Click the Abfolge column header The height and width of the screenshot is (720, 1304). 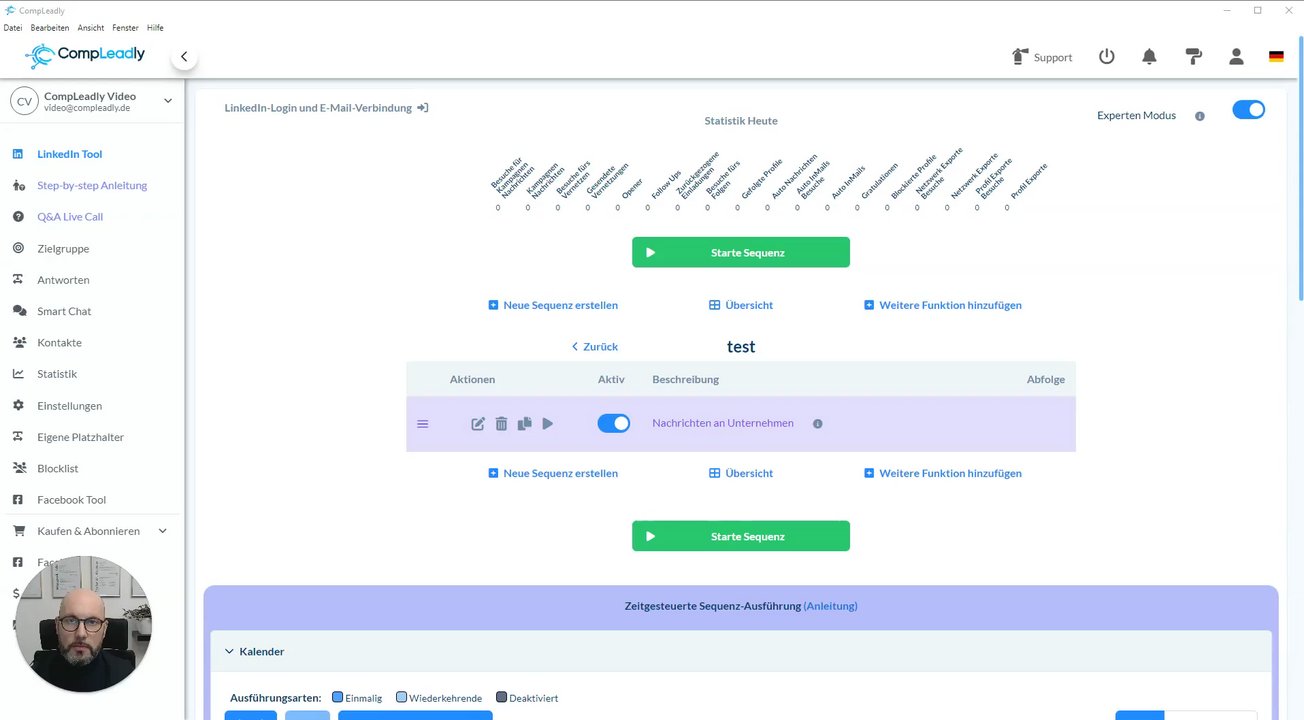pyautogui.click(x=1045, y=380)
